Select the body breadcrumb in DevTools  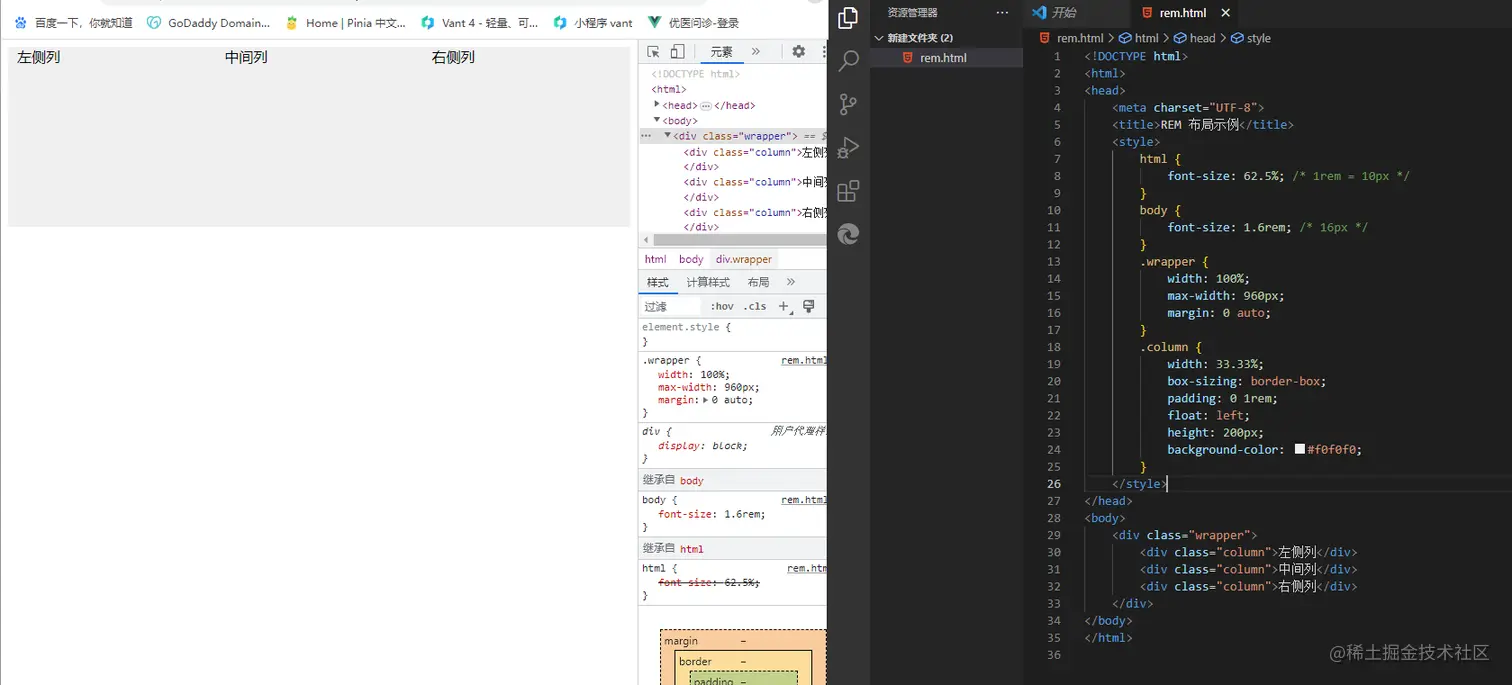point(691,259)
